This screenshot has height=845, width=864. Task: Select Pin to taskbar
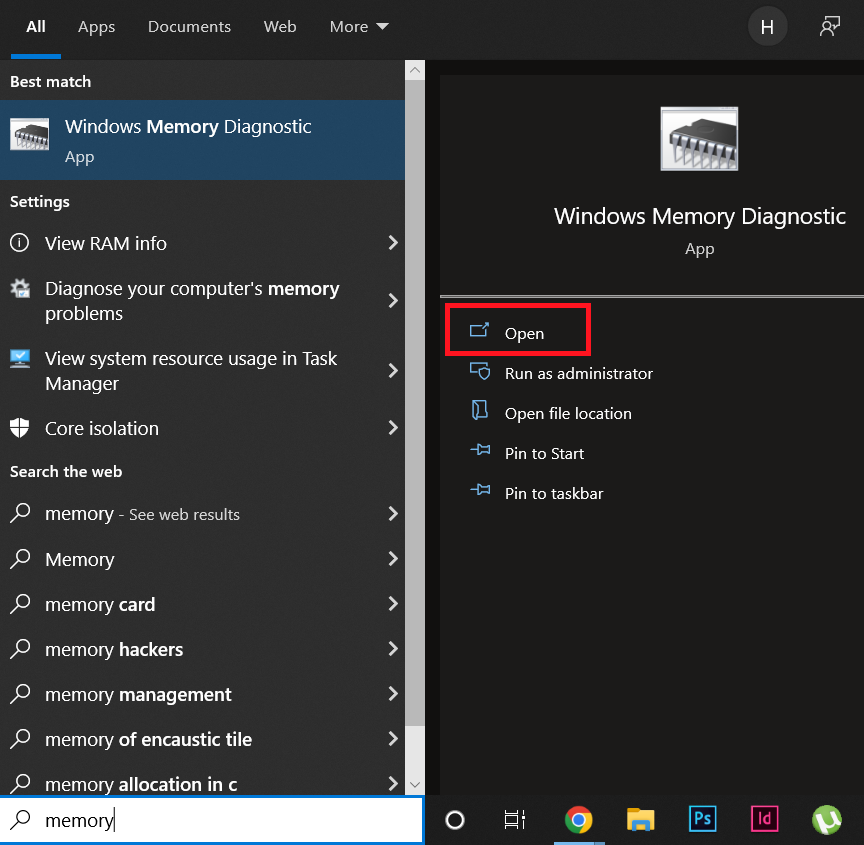pyautogui.click(x=554, y=493)
